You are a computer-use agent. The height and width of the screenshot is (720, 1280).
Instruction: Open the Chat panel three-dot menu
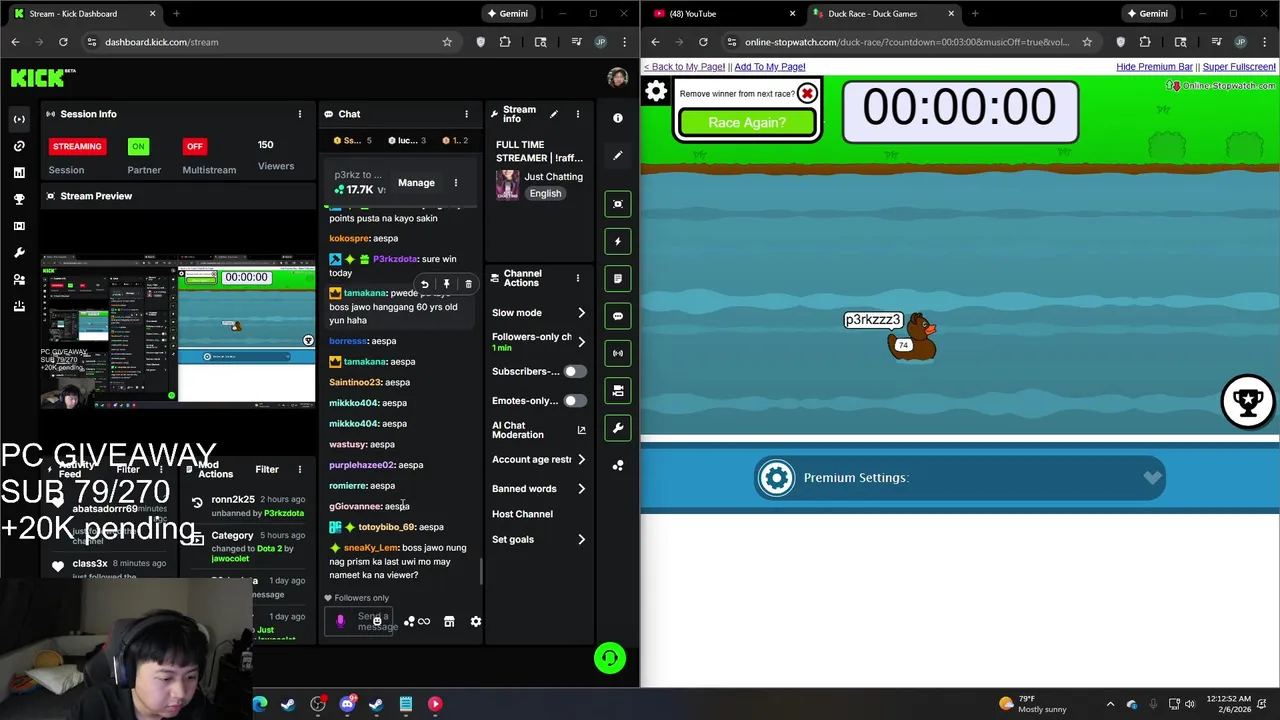click(466, 114)
